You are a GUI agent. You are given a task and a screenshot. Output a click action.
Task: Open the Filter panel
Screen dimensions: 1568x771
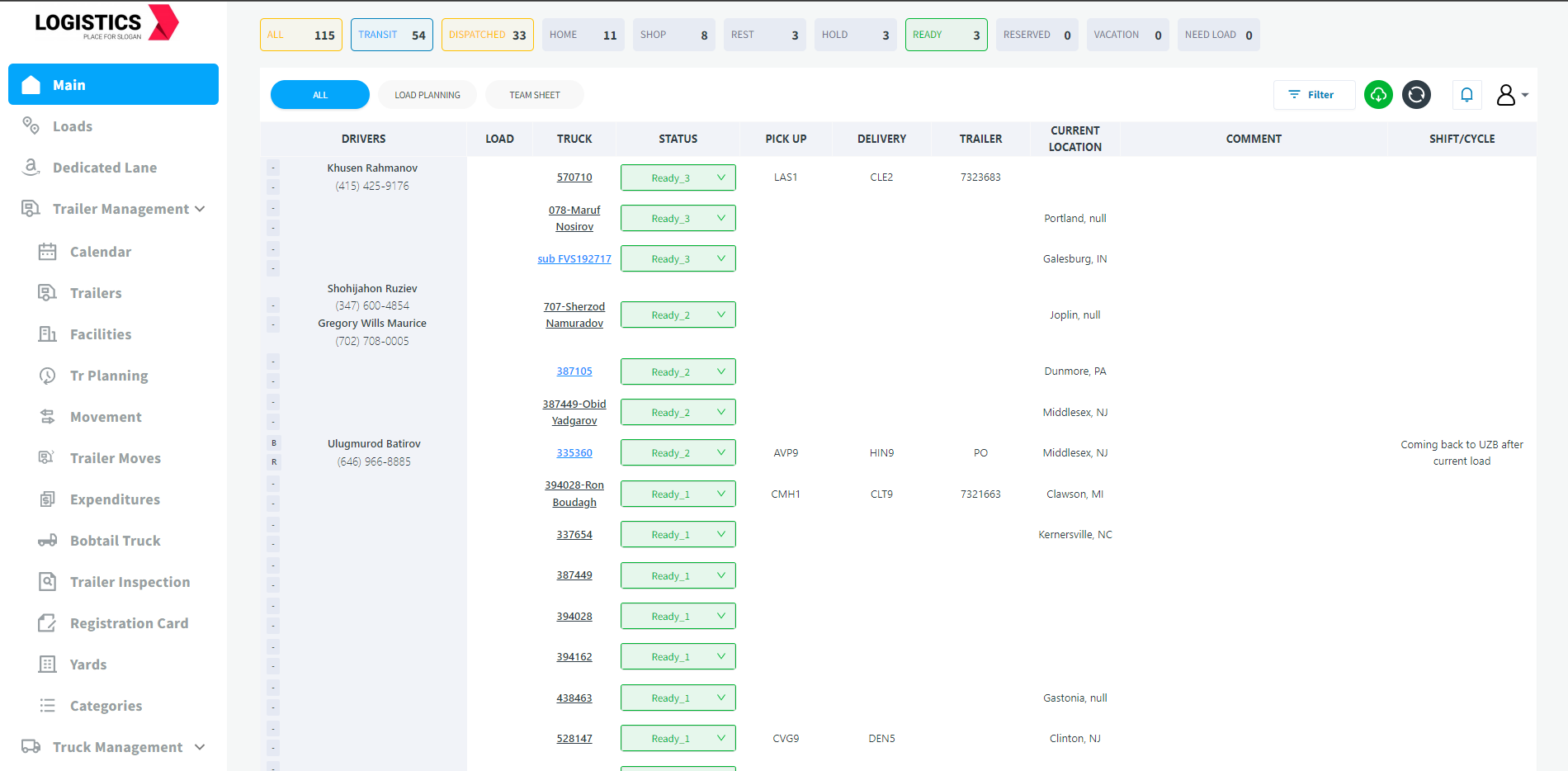[x=1314, y=94]
